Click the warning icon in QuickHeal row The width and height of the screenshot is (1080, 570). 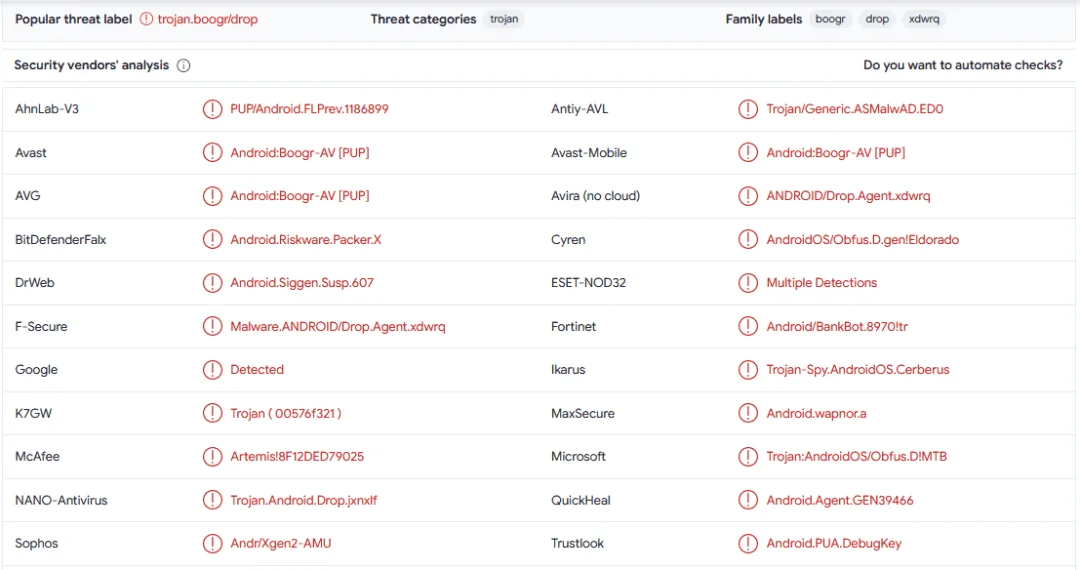click(x=748, y=500)
